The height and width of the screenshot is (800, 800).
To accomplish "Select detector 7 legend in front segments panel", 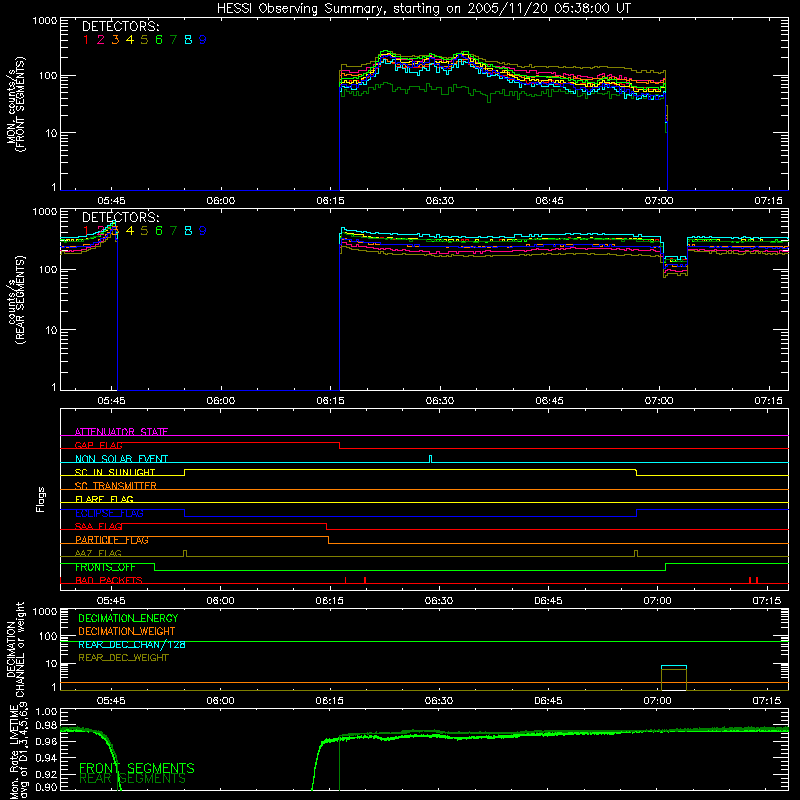I will click(173, 40).
